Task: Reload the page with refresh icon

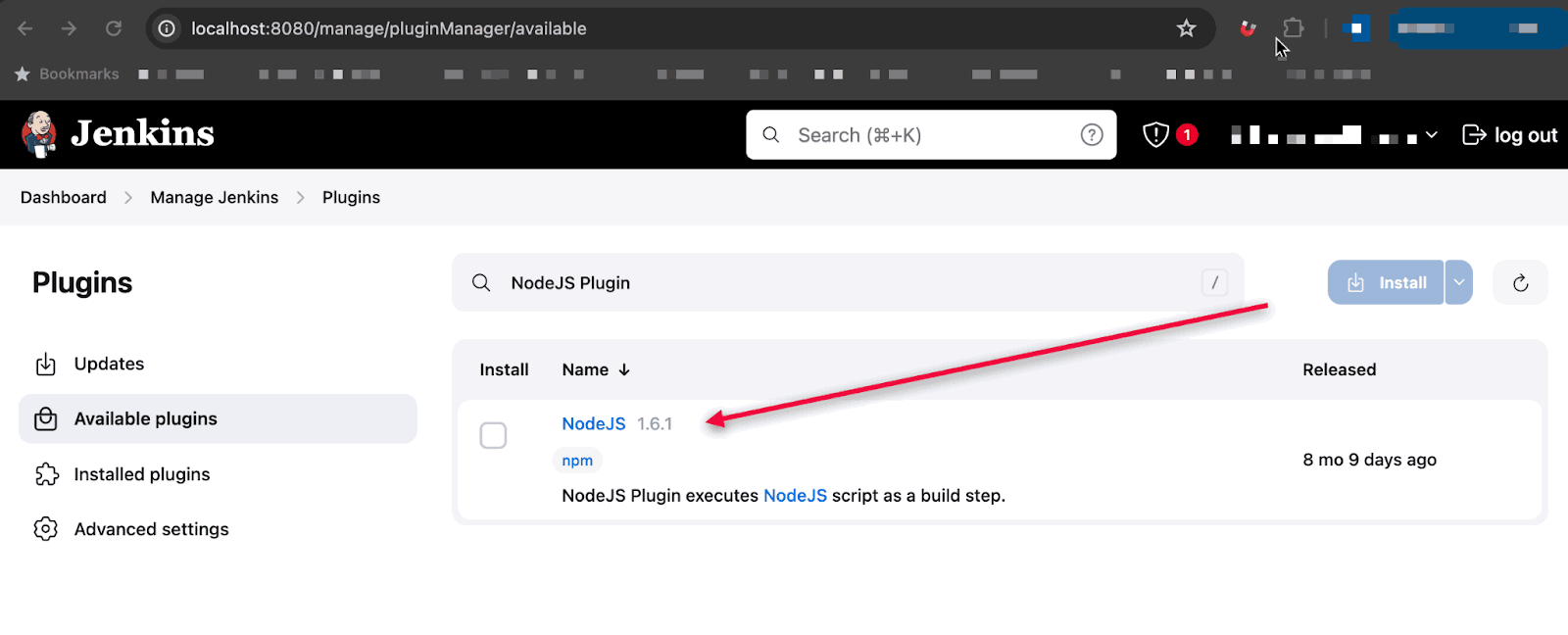Action: click(x=114, y=28)
